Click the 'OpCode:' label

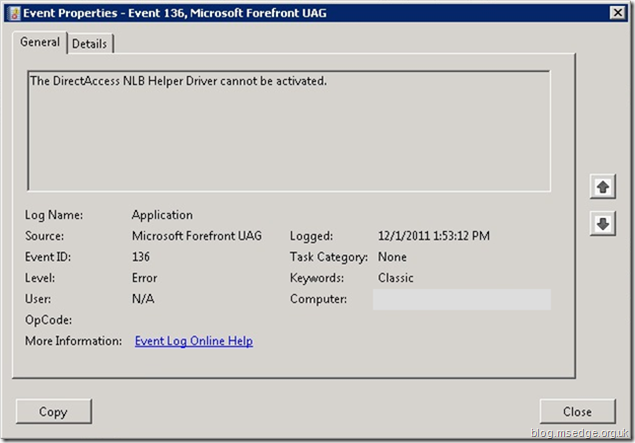49,320
